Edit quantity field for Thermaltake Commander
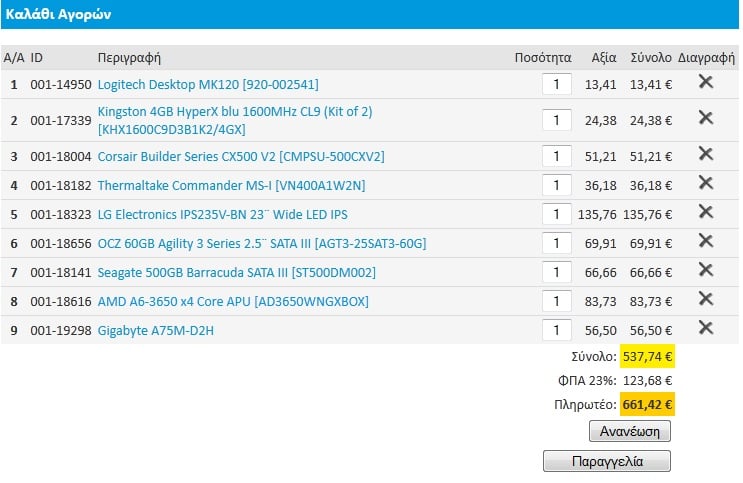The image size is (743, 483). coord(557,185)
